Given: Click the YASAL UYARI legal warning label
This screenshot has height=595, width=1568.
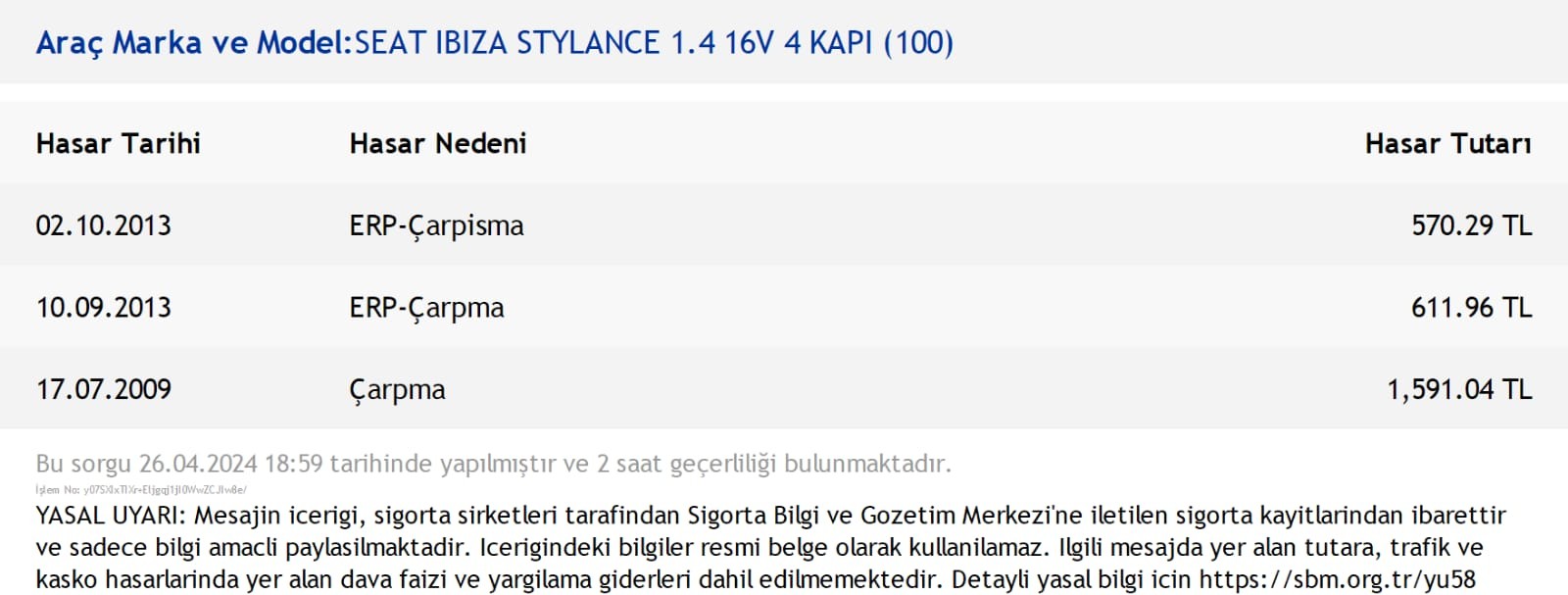Looking at the screenshot, I should point(111,516).
